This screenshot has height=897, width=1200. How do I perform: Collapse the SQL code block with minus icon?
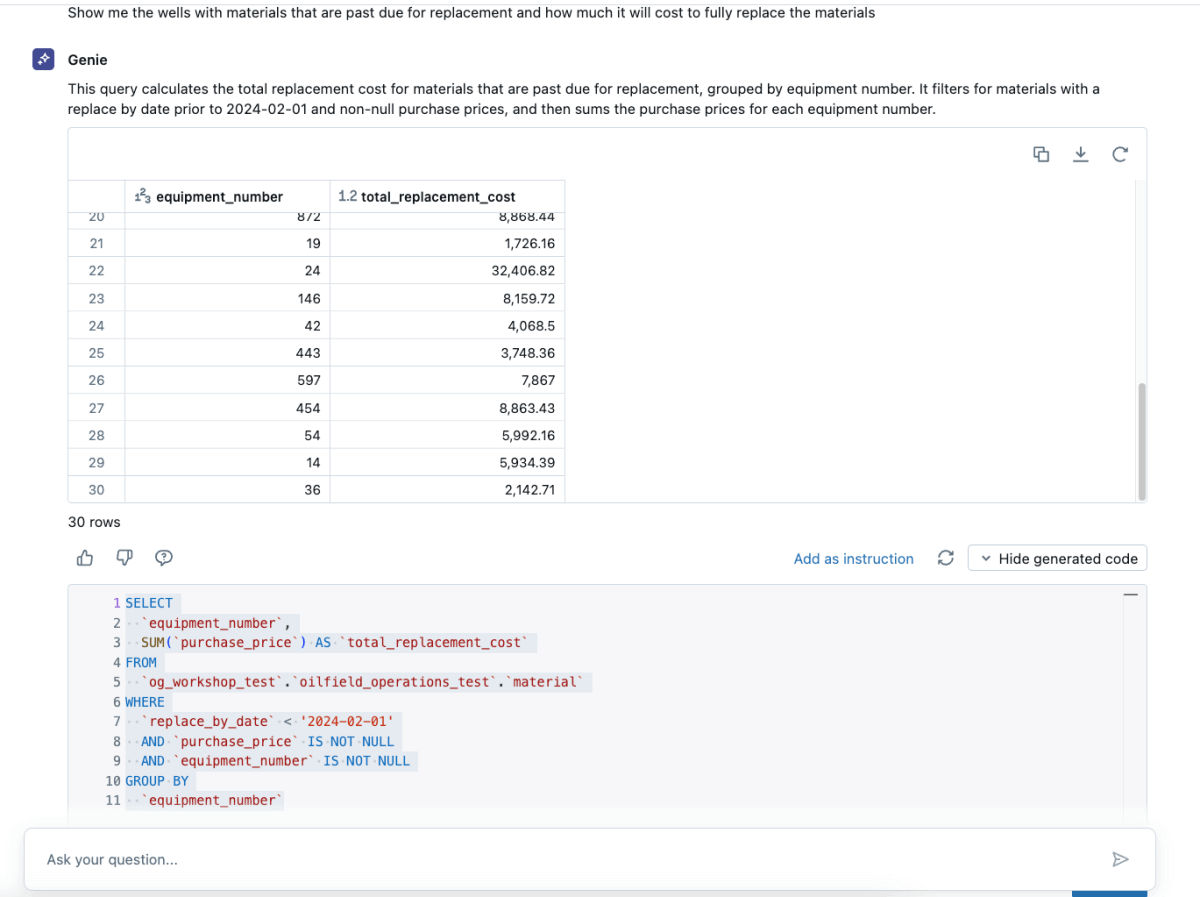(x=1130, y=593)
